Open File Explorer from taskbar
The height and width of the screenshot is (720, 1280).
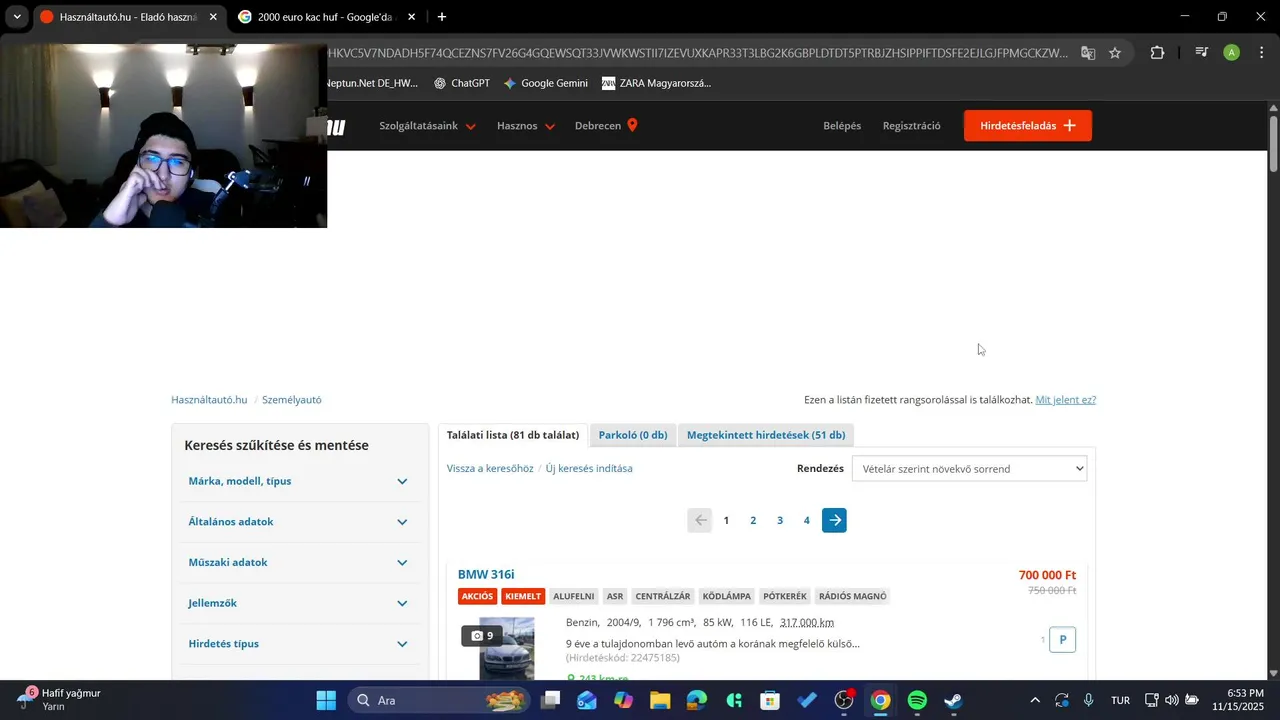pyautogui.click(x=660, y=700)
